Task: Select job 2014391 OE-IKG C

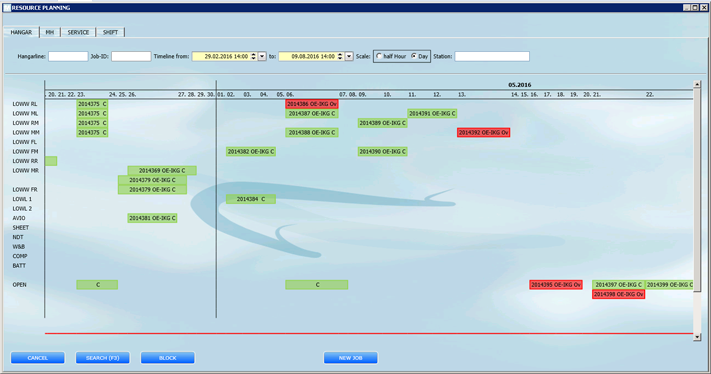Action: (x=432, y=113)
